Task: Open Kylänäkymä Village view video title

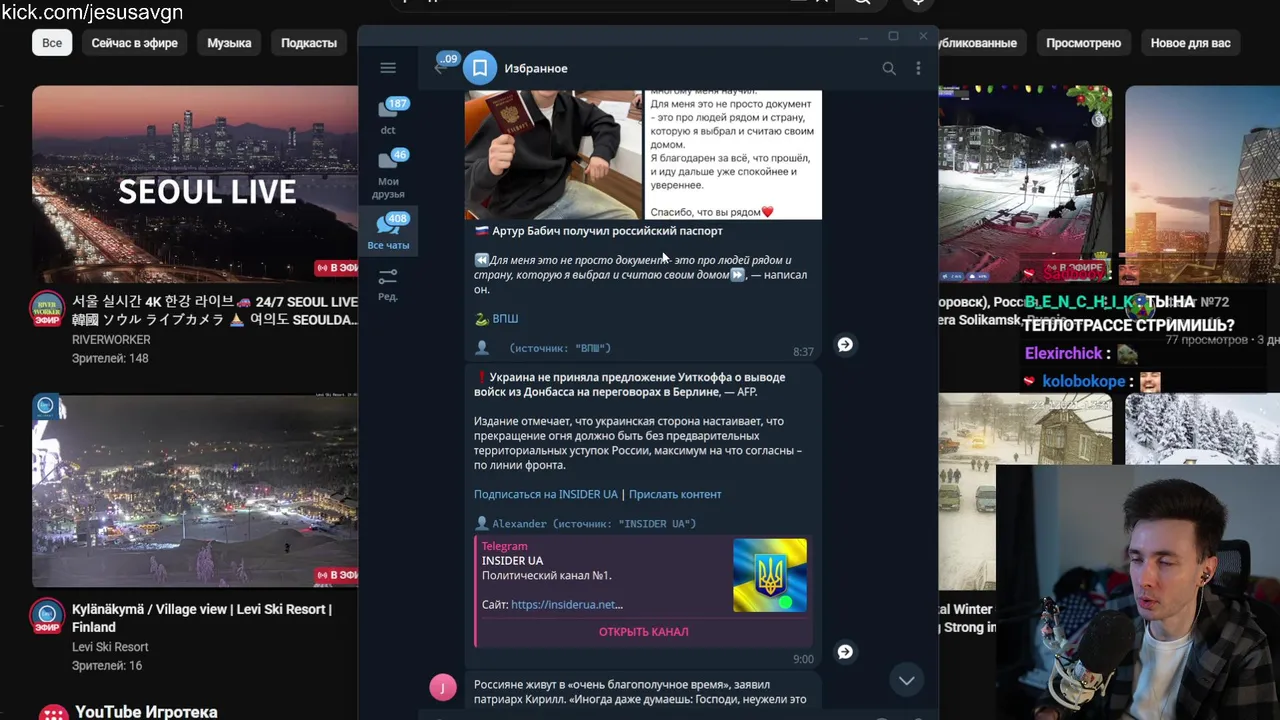Action: (x=202, y=618)
